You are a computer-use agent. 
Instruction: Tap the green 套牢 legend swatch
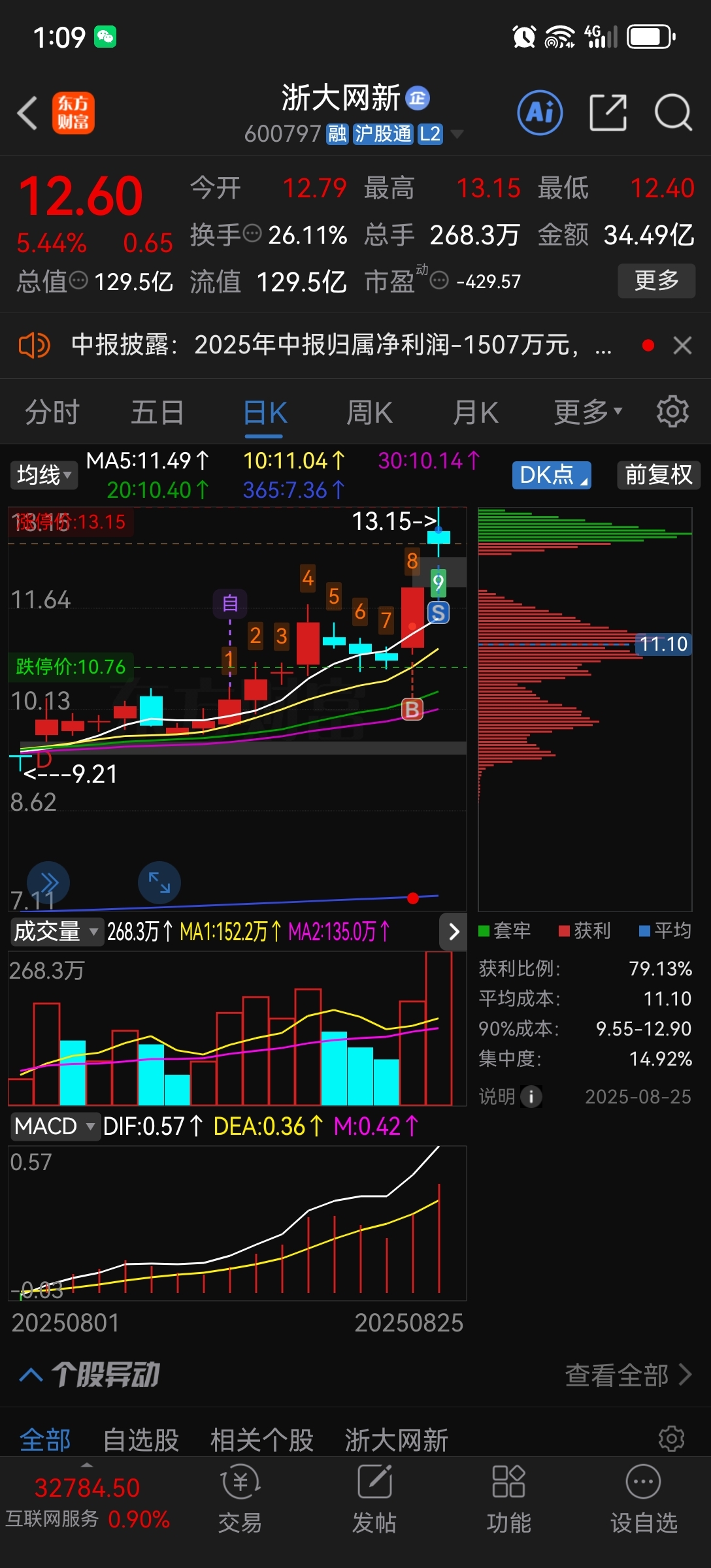pos(484,931)
